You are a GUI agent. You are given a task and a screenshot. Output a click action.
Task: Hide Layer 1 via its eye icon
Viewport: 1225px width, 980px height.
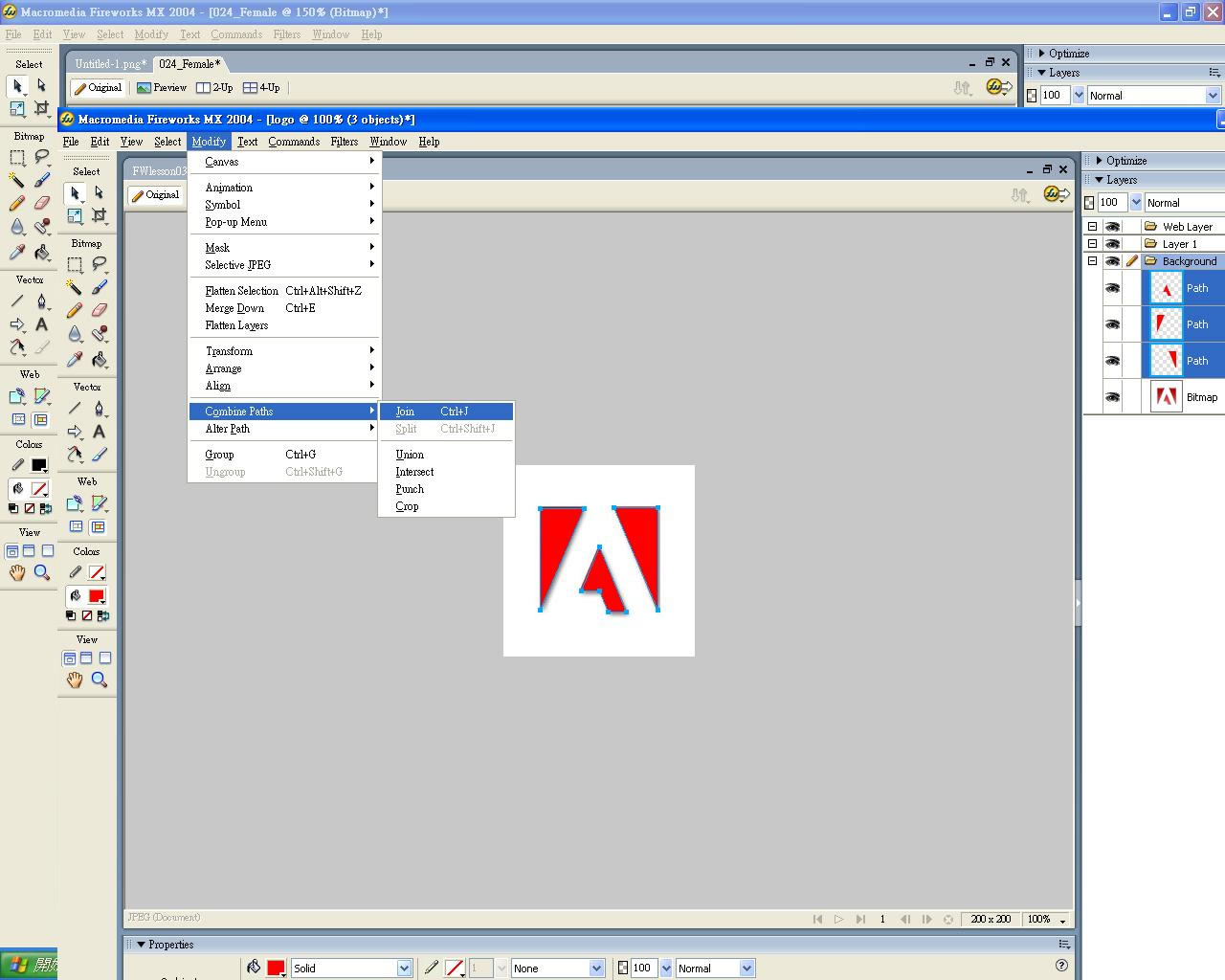[x=1112, y=244]
